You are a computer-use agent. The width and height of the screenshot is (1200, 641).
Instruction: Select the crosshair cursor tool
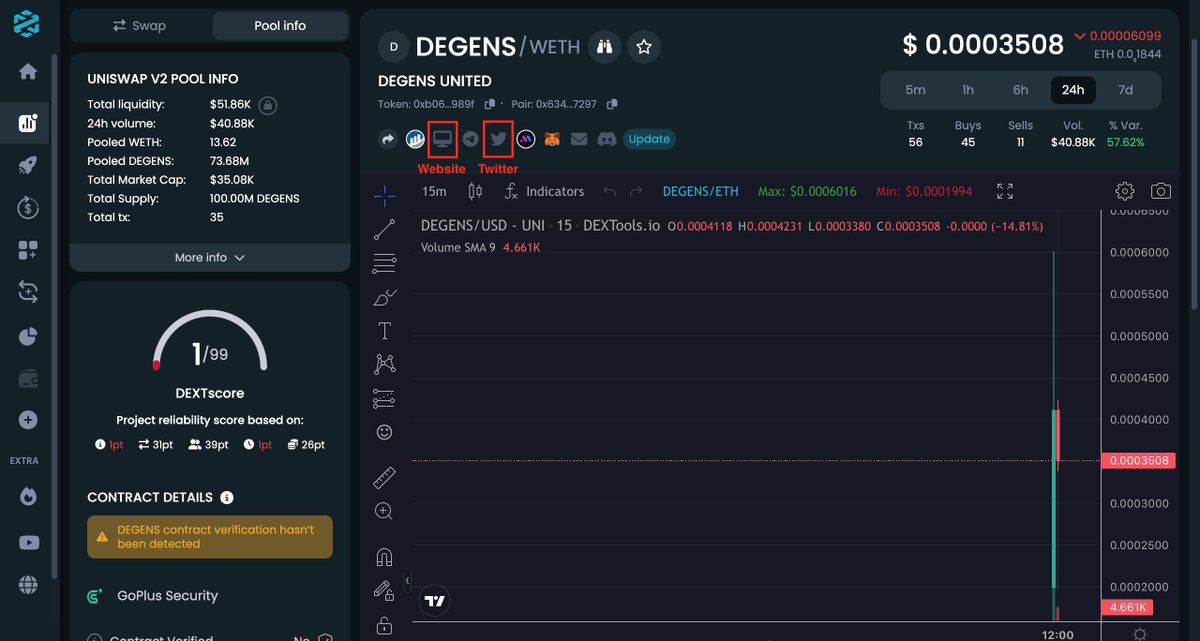pos(384,195)
